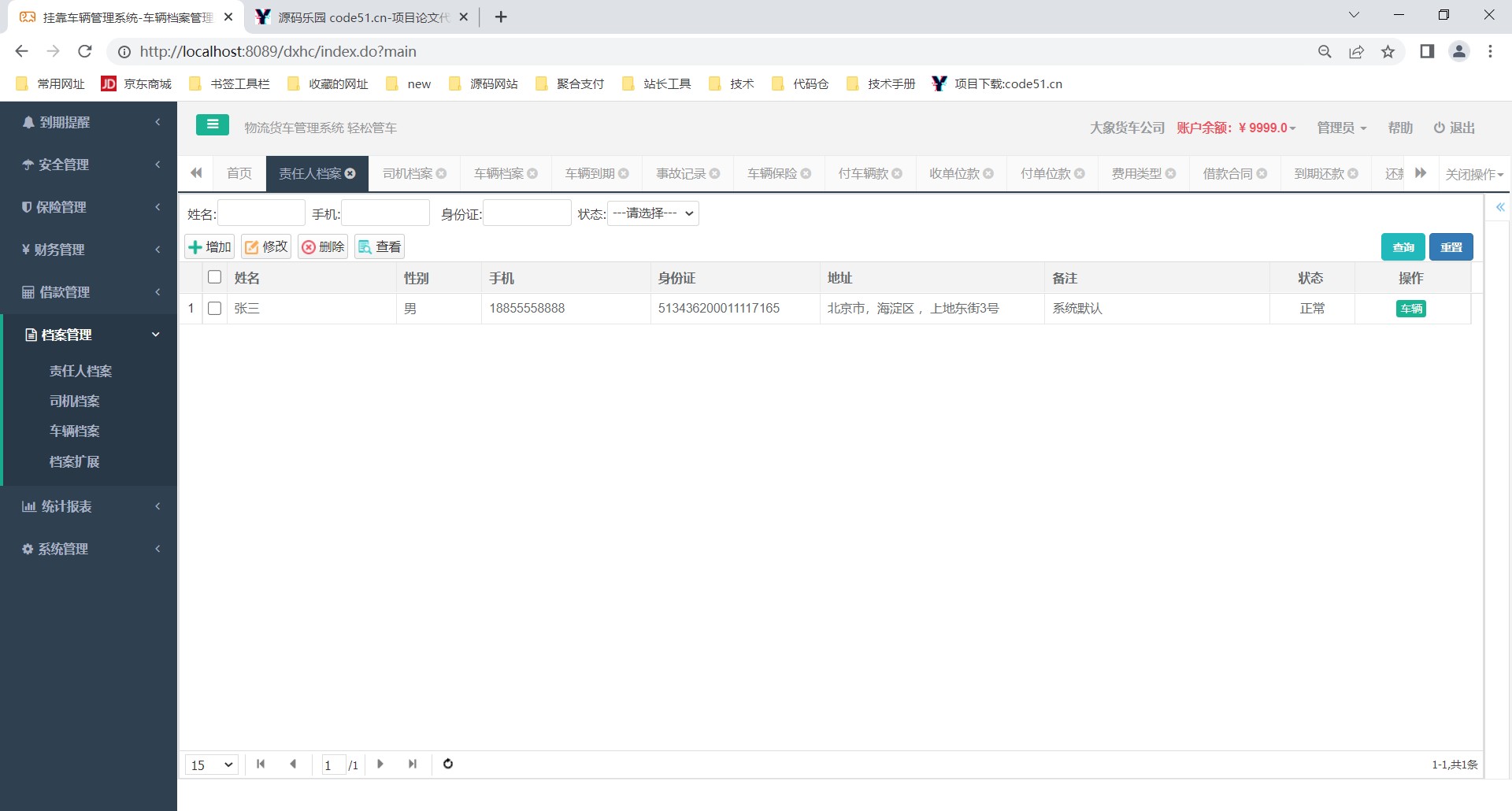The width and height of the screenshot is (1512, 811).
Task: Toggle the green hamburger menu button
Action: point(213,124)
